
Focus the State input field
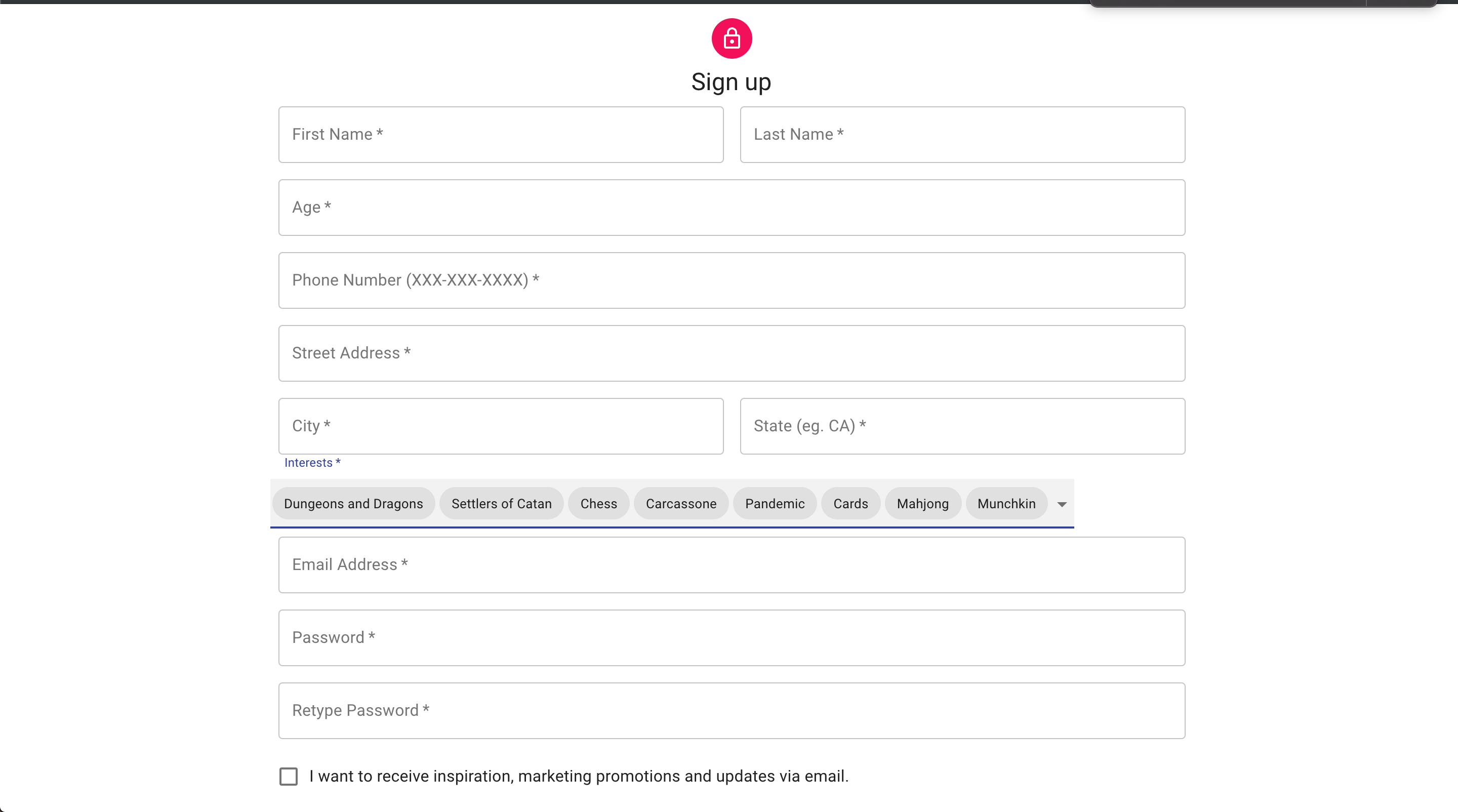[962, 426]
